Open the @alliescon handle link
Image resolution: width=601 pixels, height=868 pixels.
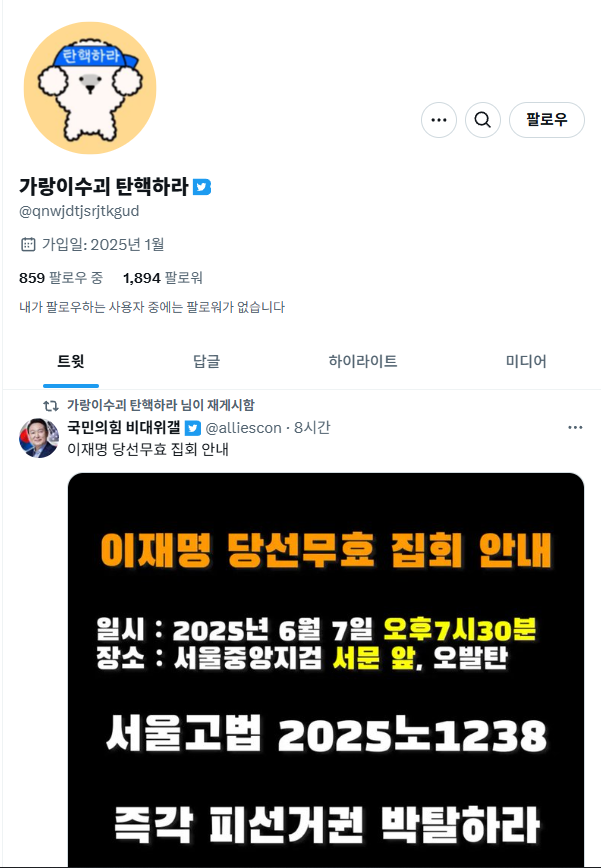click(x=243, y=428)
